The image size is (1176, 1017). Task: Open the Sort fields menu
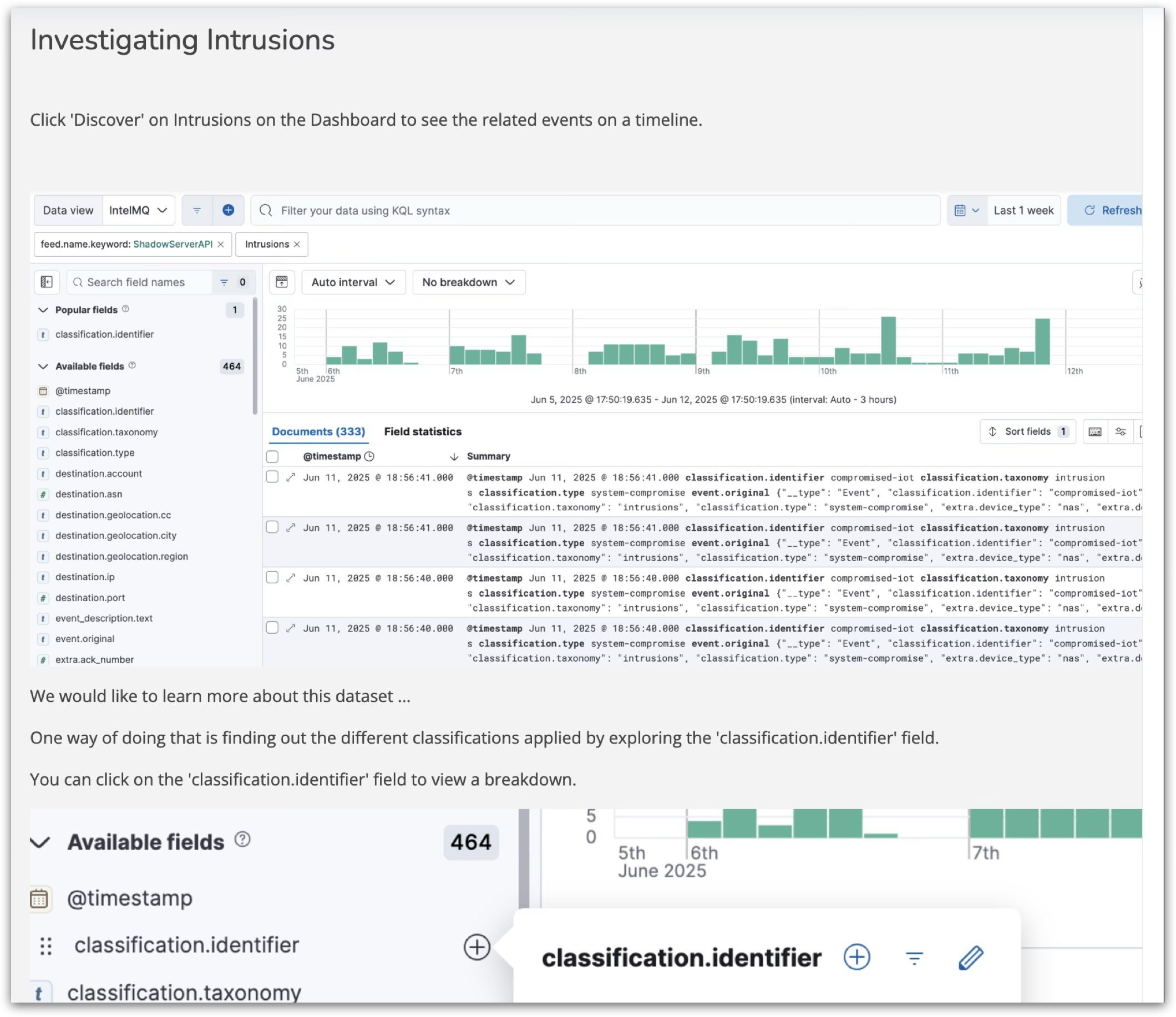pyautogui.click(x=1028, y=432)
